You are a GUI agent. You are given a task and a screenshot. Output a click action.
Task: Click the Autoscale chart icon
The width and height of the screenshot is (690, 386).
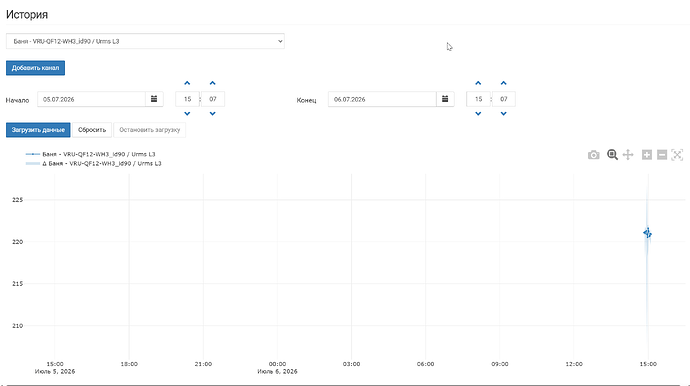(x=677, y=155)
